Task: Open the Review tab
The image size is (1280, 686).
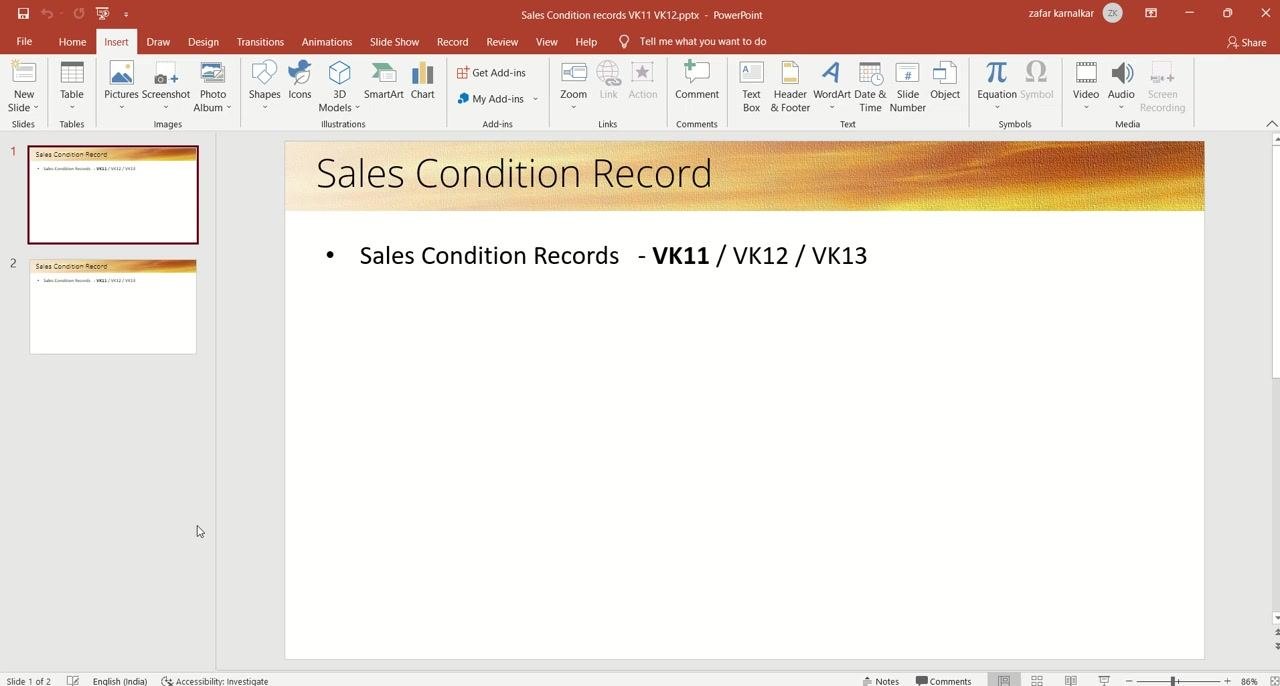Action: 502,42
